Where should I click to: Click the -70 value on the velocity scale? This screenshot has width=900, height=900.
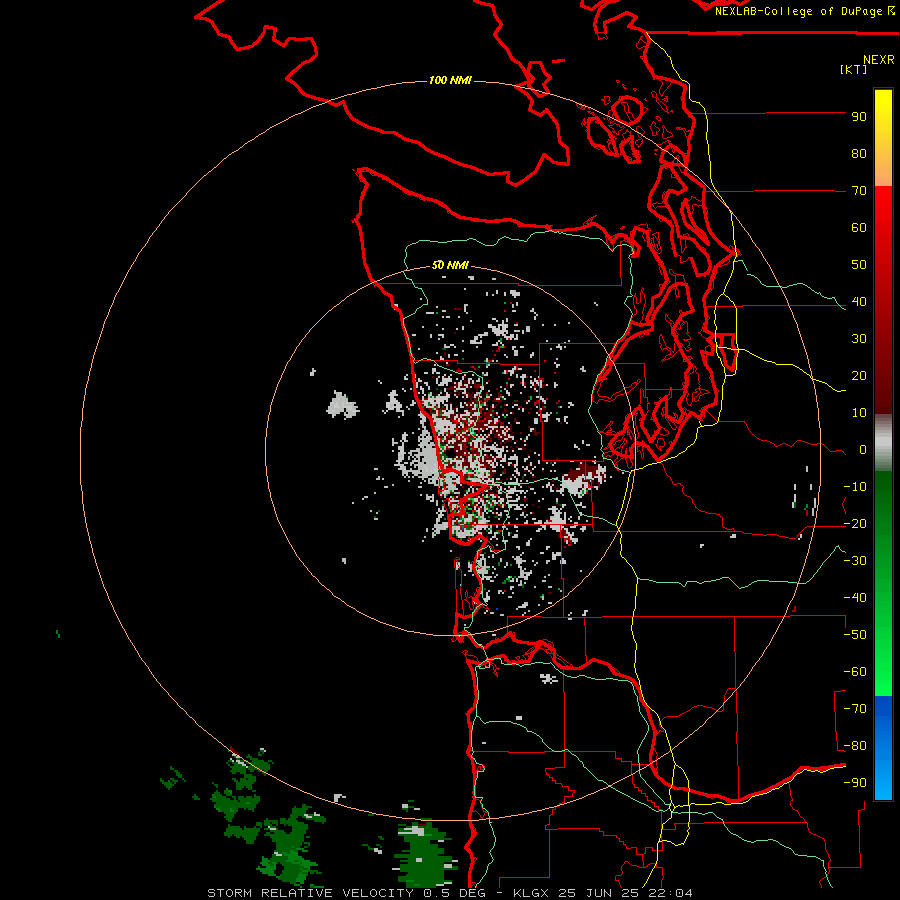coord(855,709)
